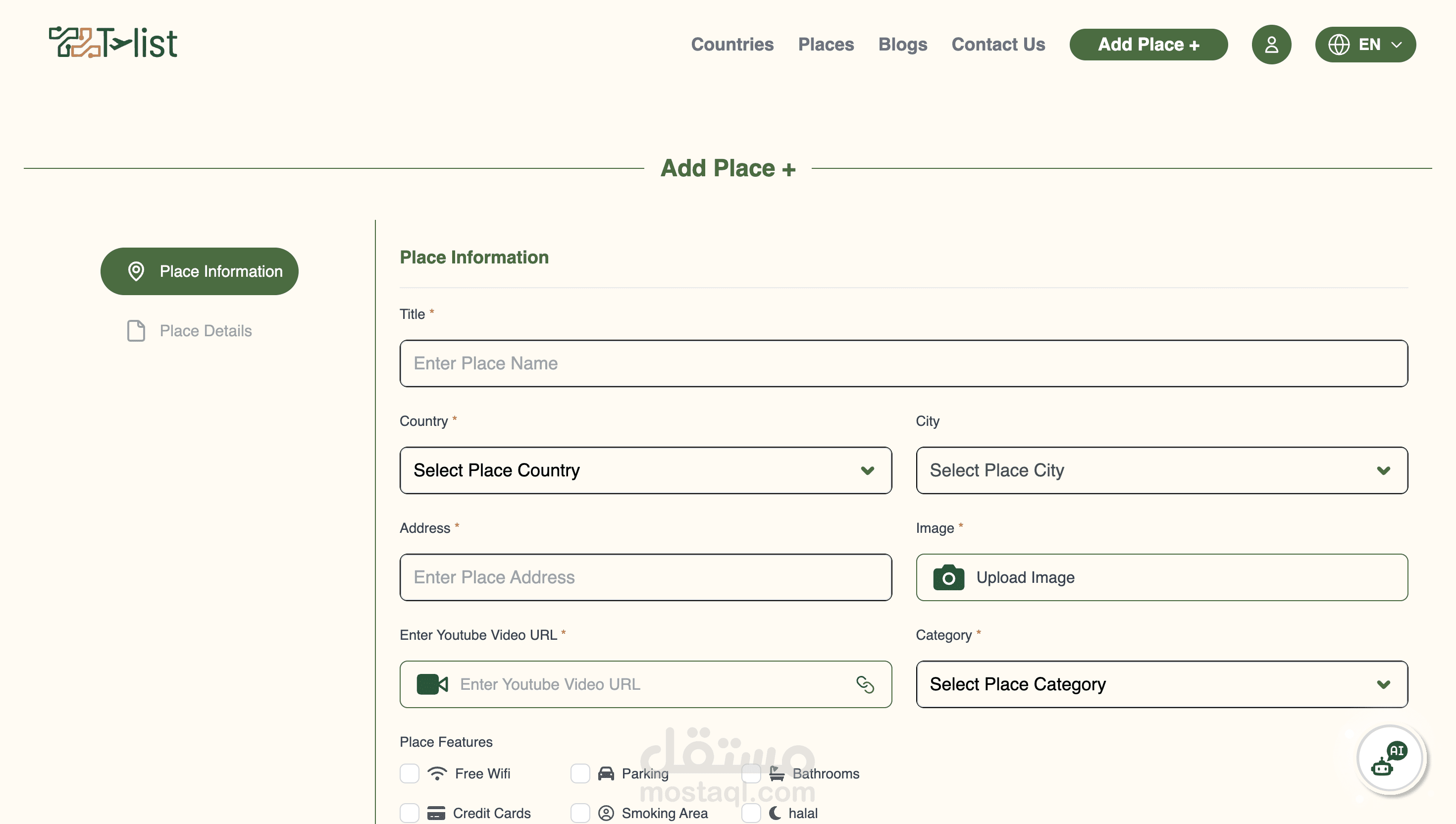Click the map pin icon in sidebar
Image resolution: width=1456 pixels, height=824 pixels.
136,271
